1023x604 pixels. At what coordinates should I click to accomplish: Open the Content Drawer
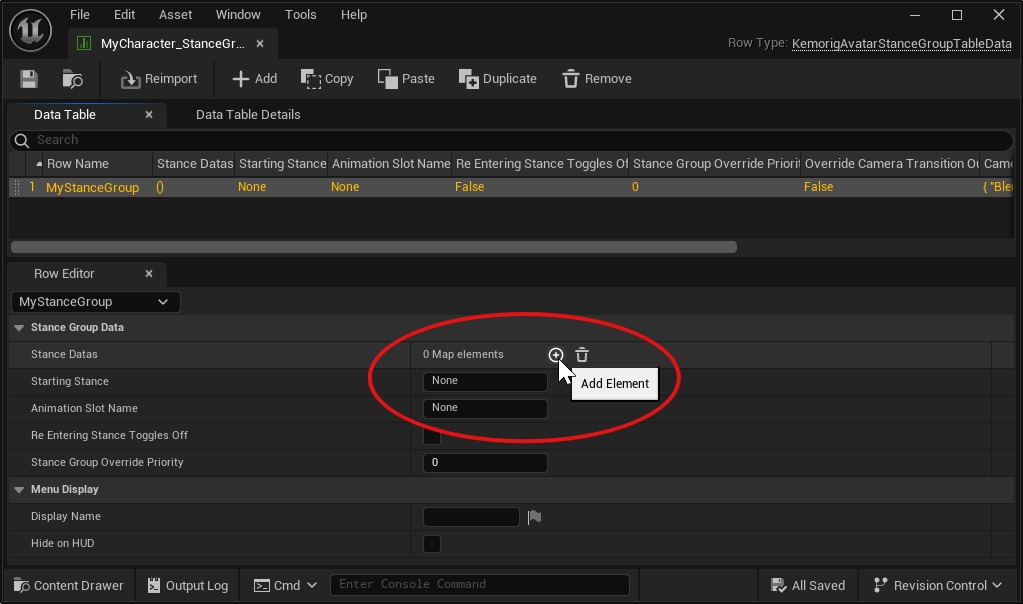point(68,586)
